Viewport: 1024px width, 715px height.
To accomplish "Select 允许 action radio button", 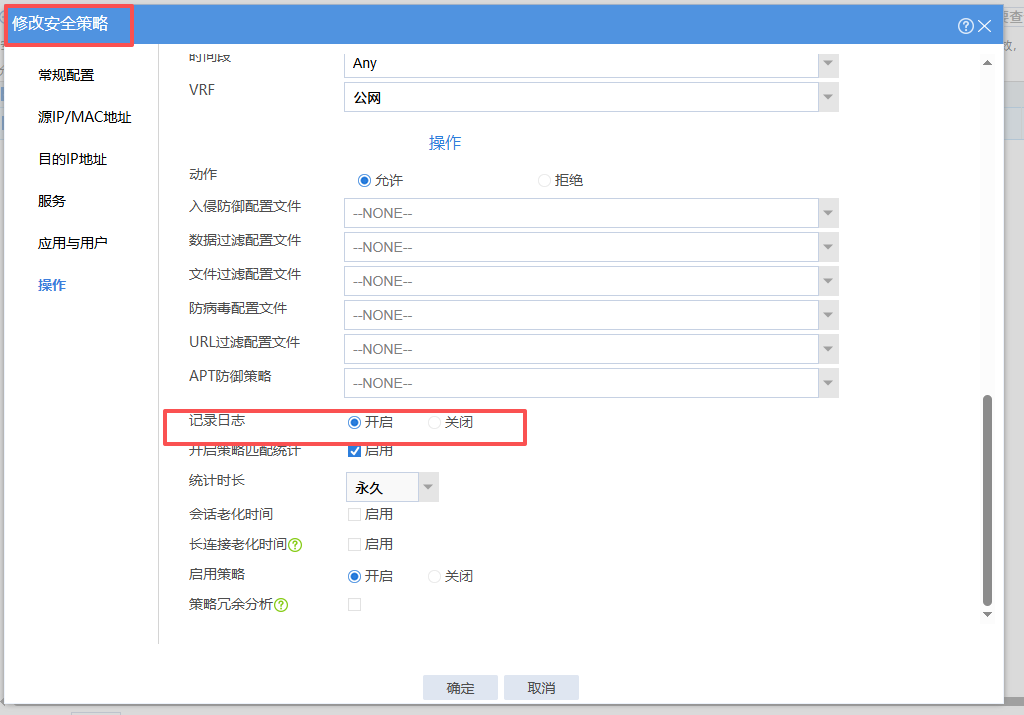I will point(364,181).
